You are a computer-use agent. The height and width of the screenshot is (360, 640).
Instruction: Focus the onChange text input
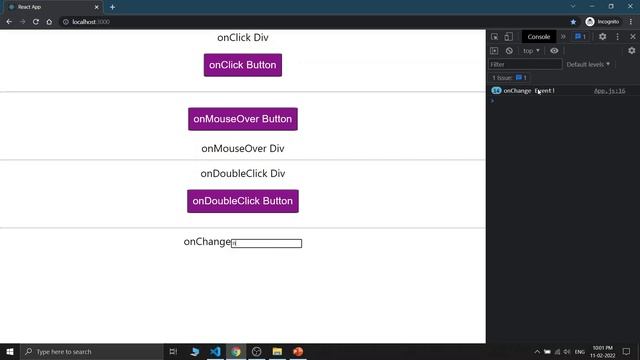tap(267, 243)
